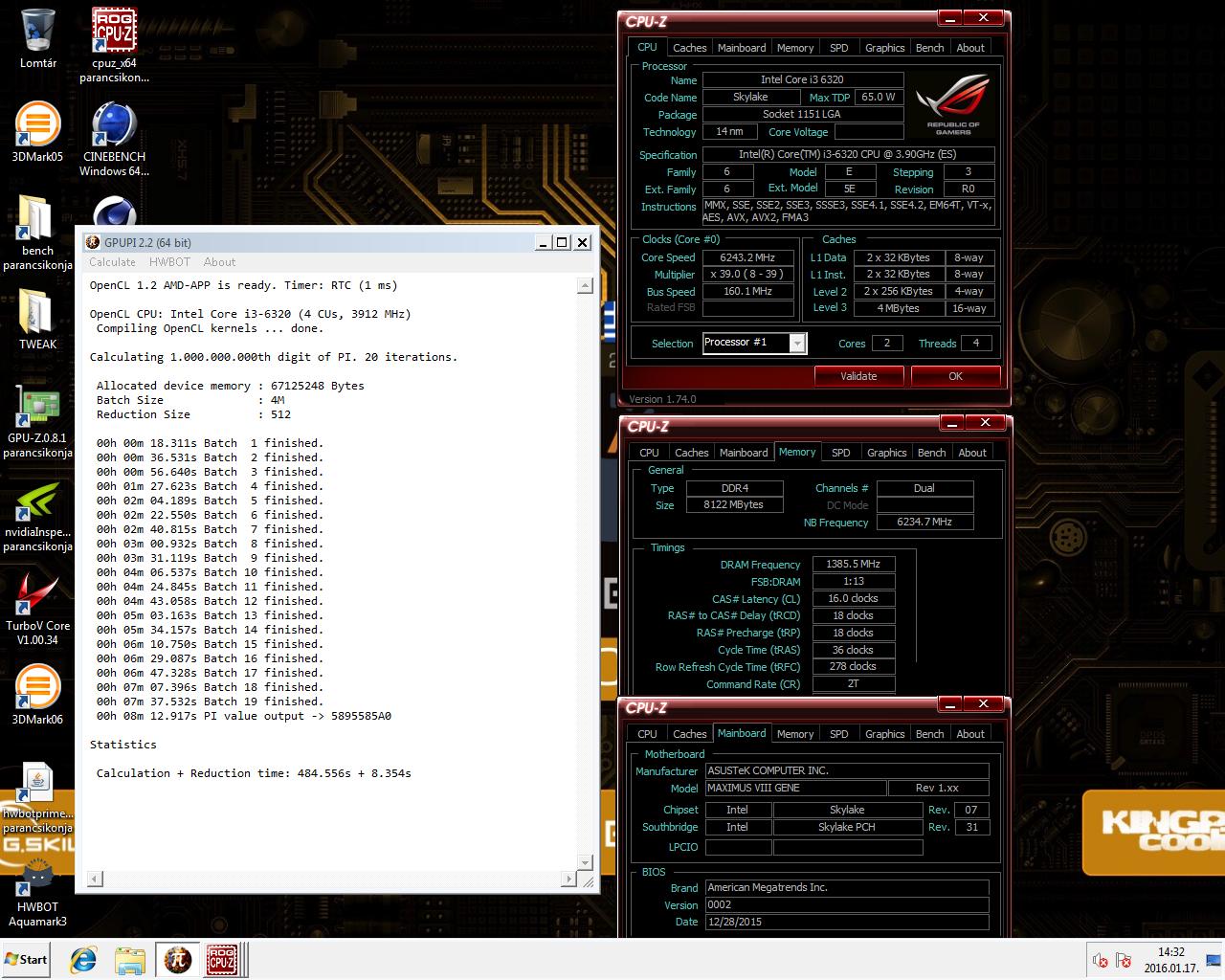Screen dimensions: 1225x980
Task: Open the About menu in GPUPI
Action: (x=219, y=262)
